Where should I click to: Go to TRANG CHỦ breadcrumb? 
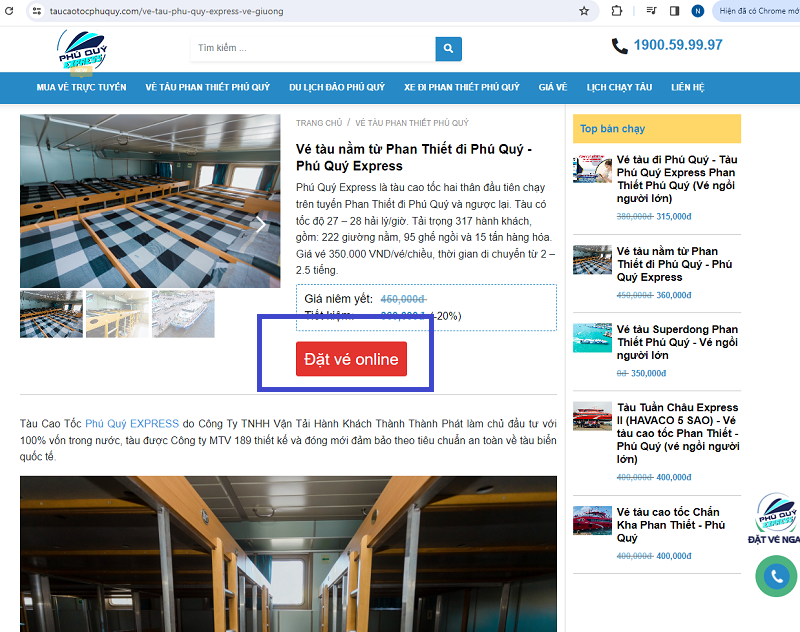[x=319, y=123]
